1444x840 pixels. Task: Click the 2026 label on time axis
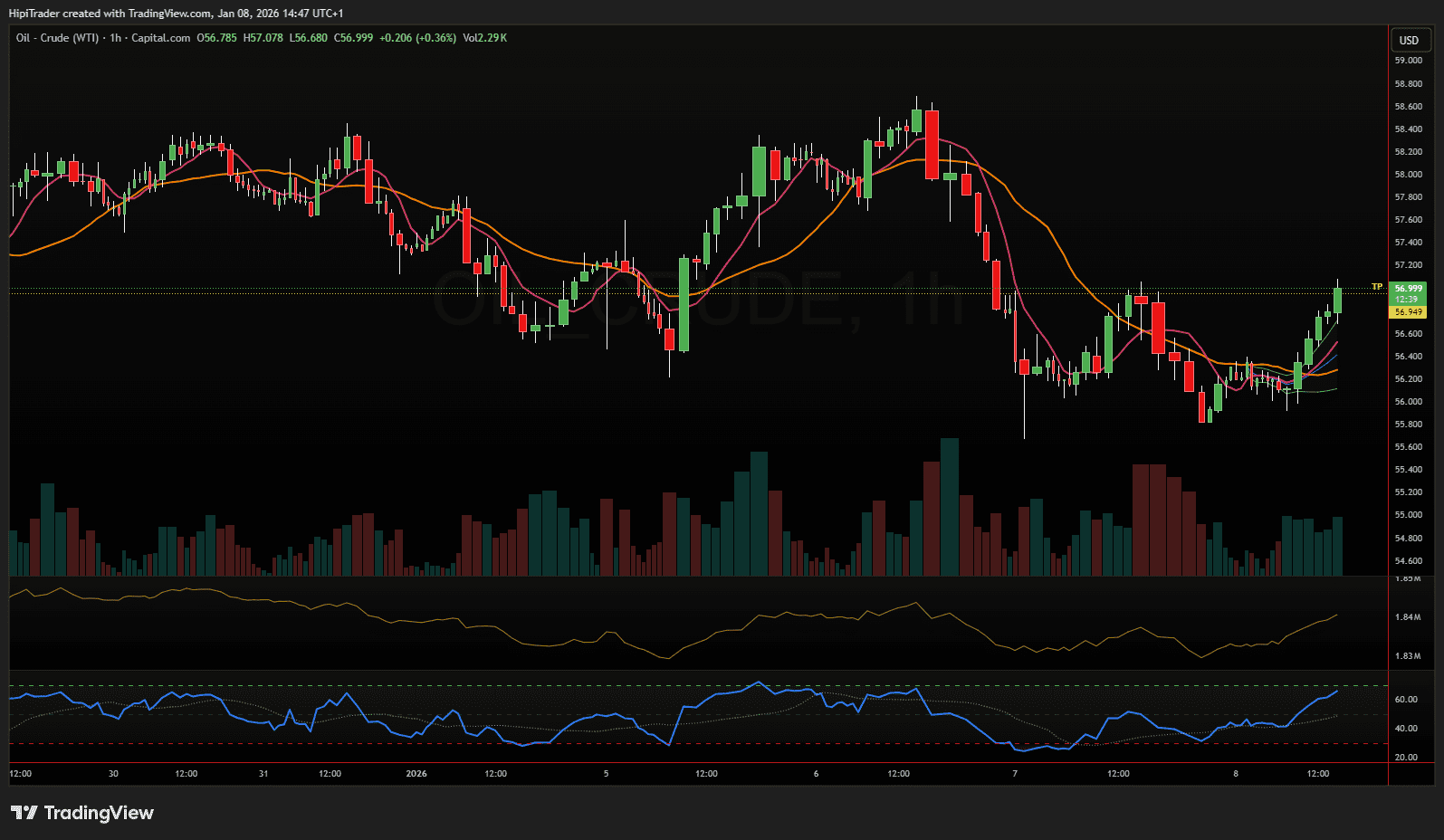coord(416,774)
